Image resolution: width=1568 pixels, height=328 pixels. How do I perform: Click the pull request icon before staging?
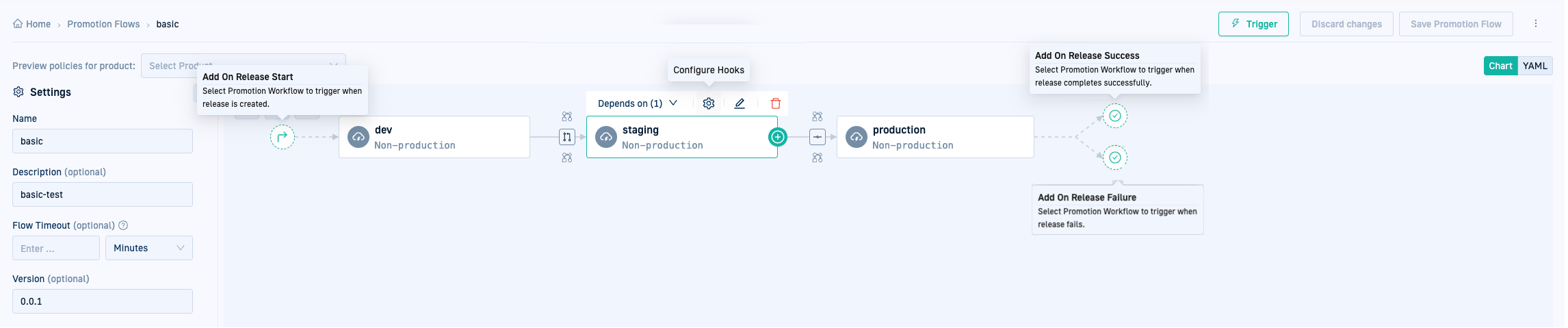tap(567, 137)
